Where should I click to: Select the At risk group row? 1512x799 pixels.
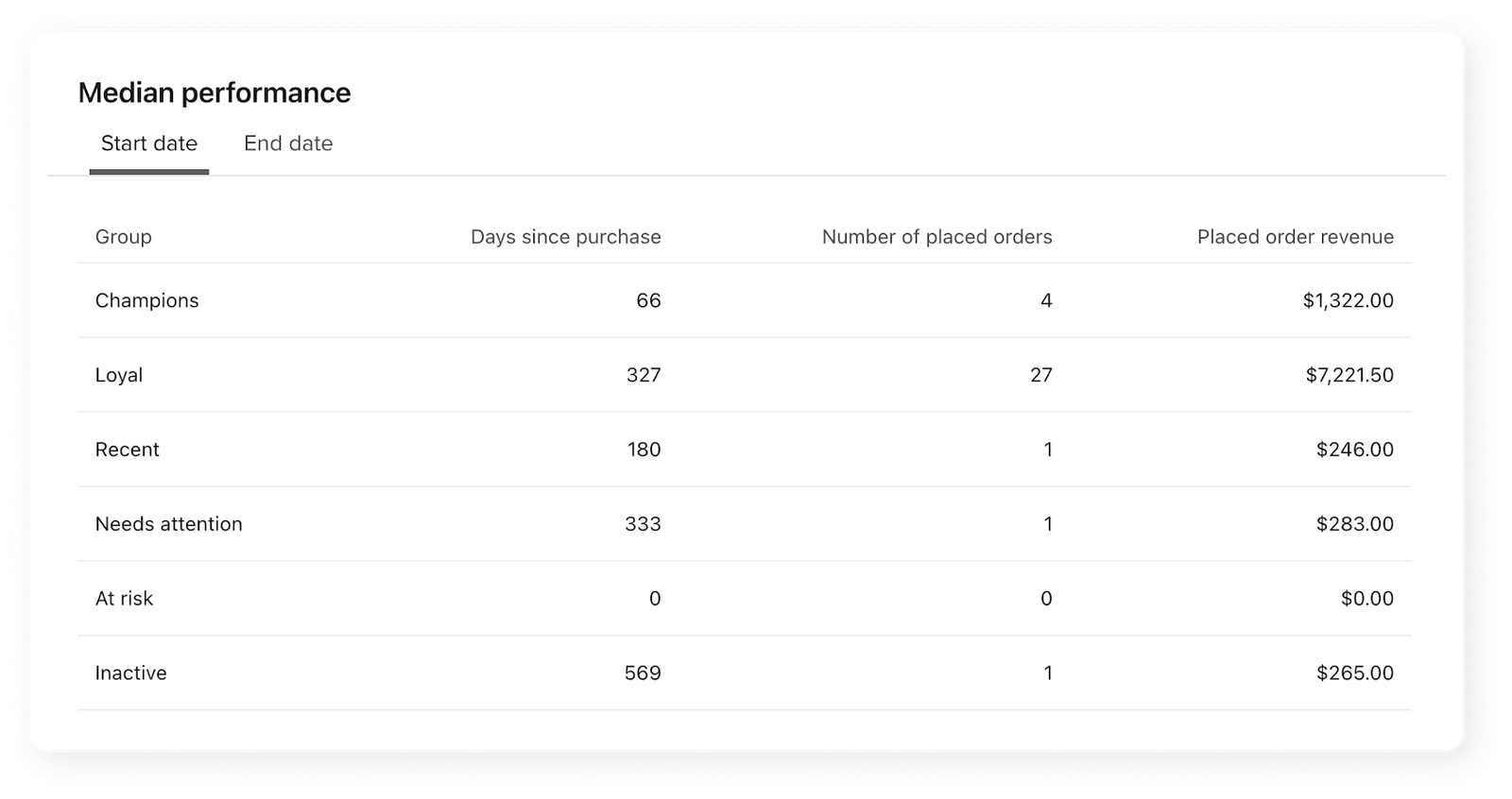[745, 599]
